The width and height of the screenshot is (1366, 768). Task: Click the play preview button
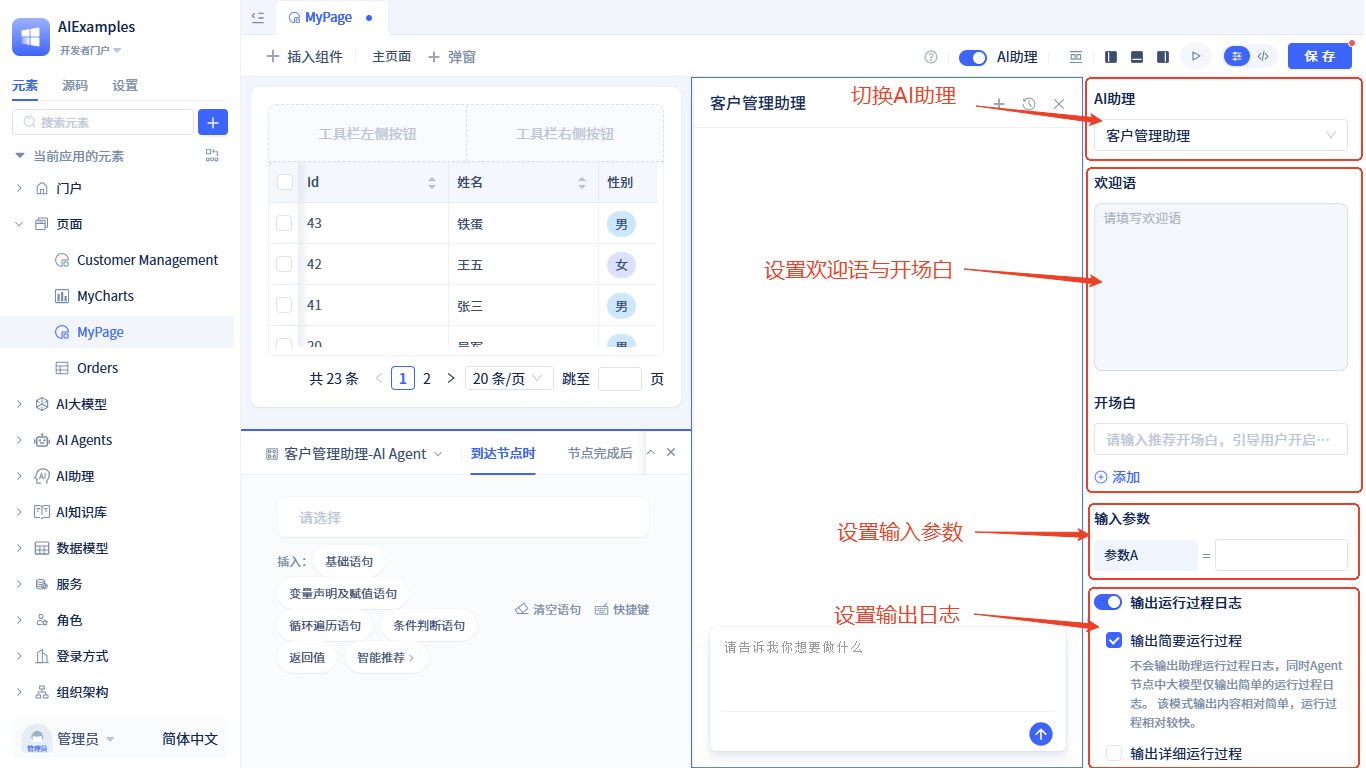1195,57
